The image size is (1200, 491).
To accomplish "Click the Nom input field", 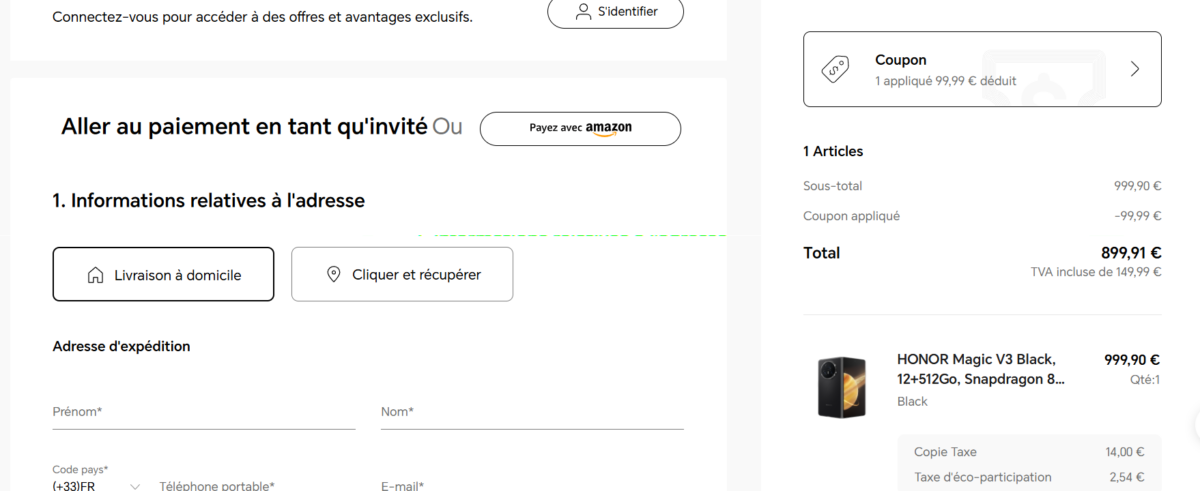I will click(x=532, y=412).
